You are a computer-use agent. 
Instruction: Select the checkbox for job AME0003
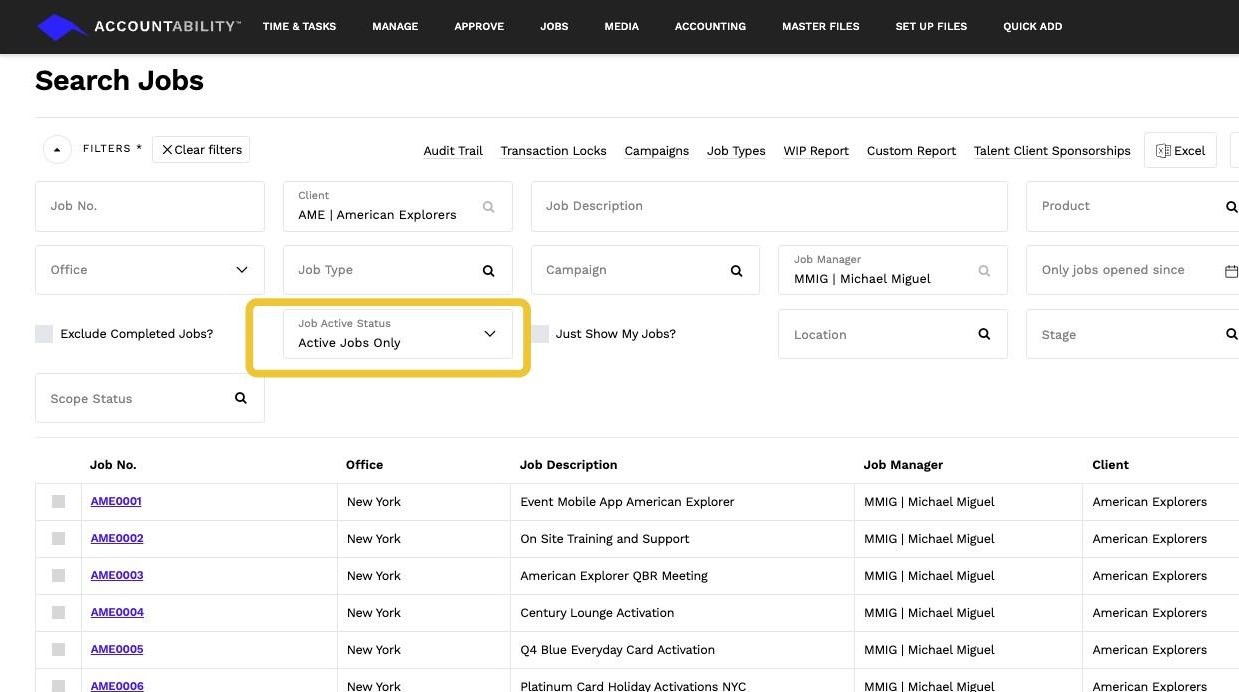click(58, 576)
